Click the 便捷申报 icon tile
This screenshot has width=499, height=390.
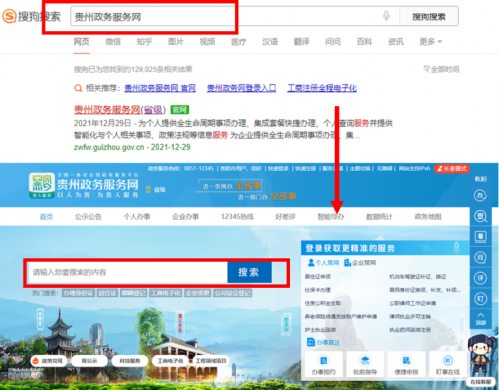406,365
